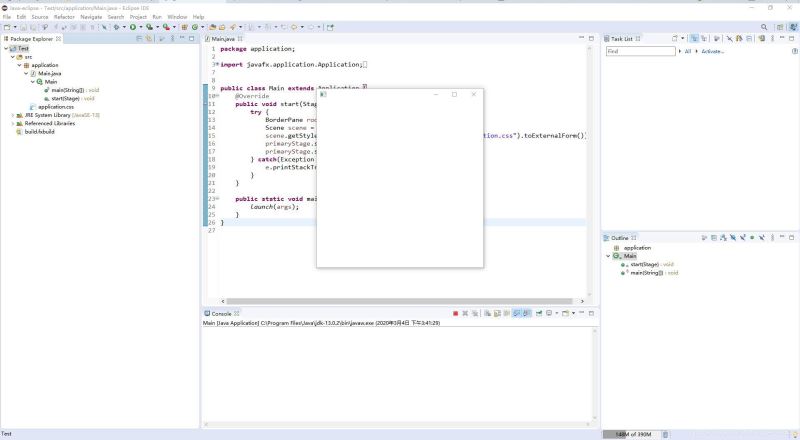This screenshot has width=800, height=440.
Task: Click the green Run button in toolbar
Action: click(x=131, y=27)
